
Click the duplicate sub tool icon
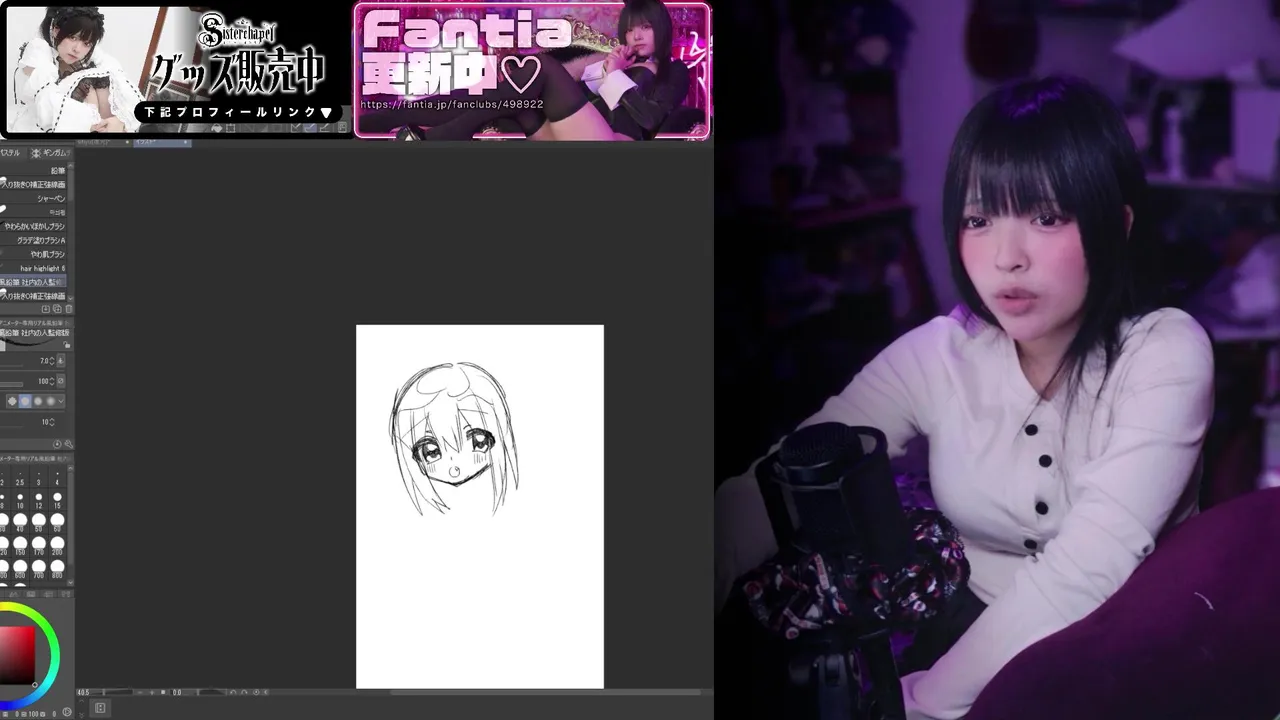pos(56,309)
